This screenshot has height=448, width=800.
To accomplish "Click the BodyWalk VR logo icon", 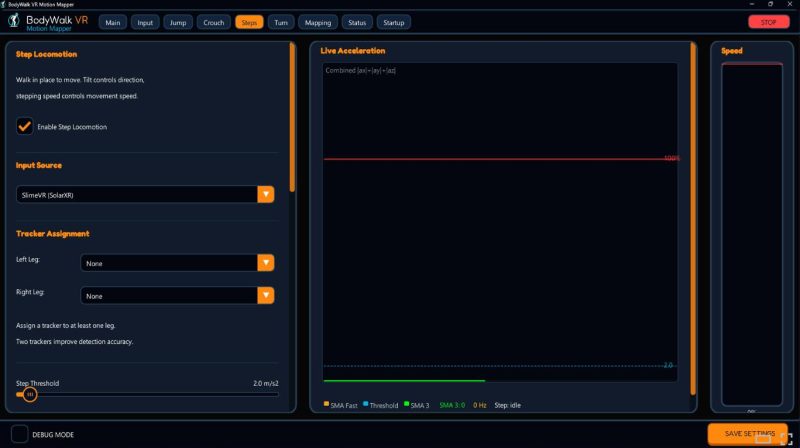I will [x=14, y=21].
